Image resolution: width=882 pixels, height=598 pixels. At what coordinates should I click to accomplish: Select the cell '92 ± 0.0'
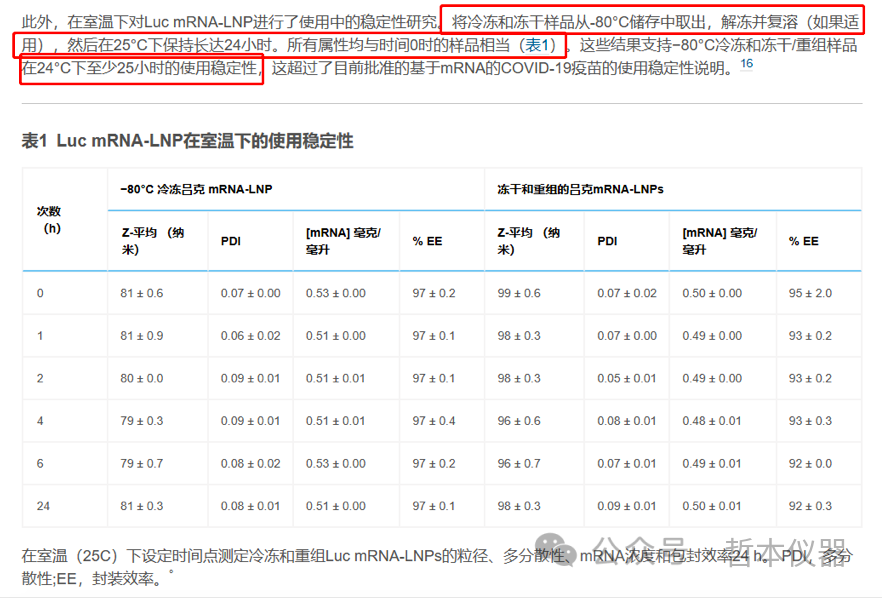(810, 464)
